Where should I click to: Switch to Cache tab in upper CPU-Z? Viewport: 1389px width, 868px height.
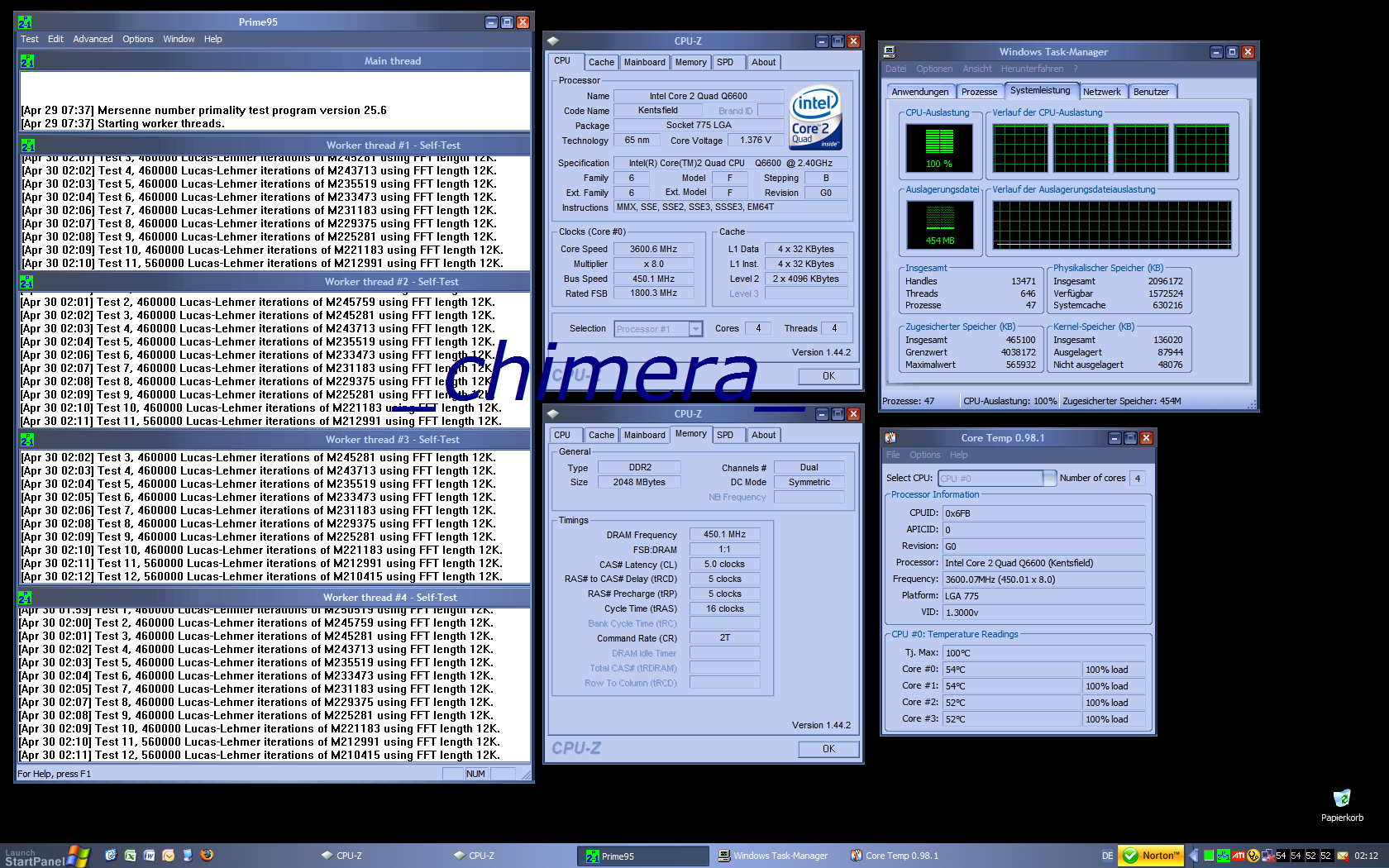[601, 62]
